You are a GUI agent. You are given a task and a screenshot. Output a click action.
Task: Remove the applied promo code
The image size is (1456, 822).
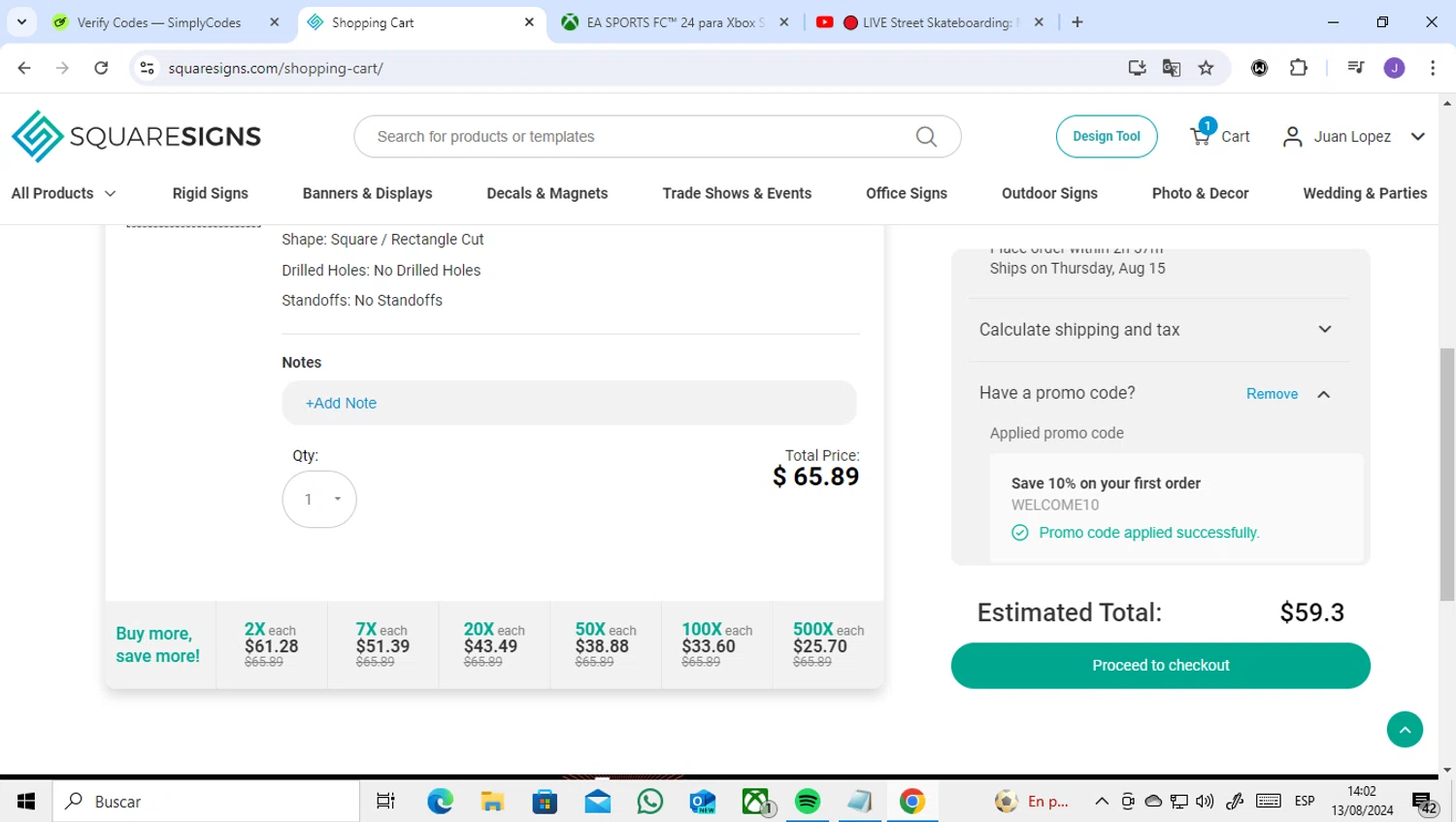coord(1272,394)
